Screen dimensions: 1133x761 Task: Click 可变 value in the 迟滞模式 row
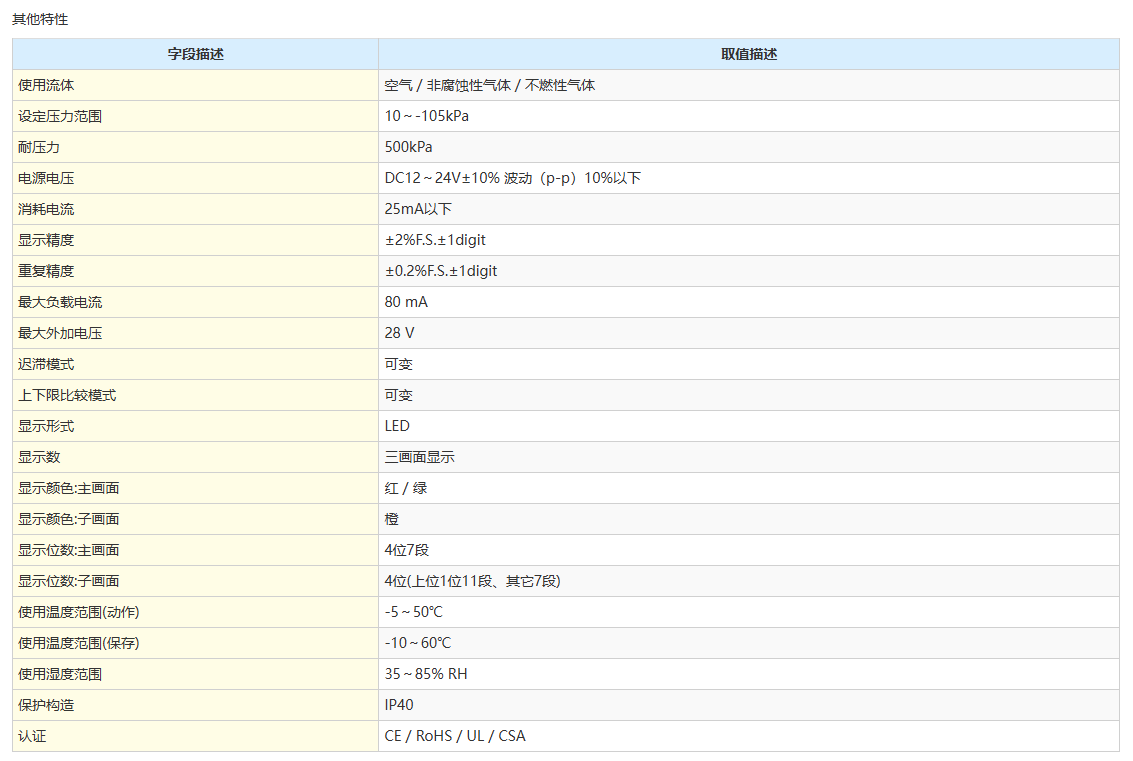pos(399,364)
